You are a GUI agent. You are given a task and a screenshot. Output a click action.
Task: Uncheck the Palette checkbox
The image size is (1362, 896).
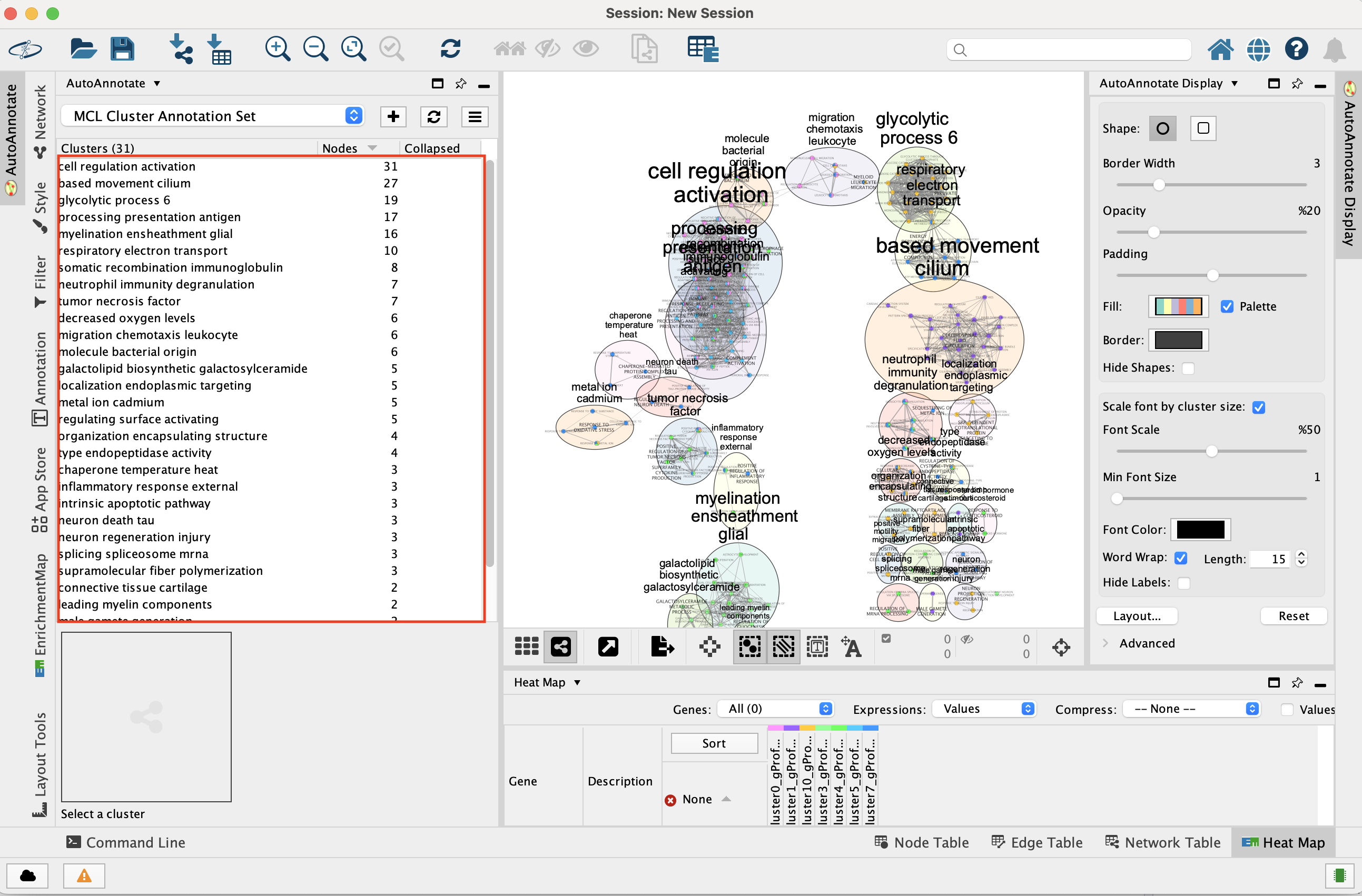point(1227,307)
